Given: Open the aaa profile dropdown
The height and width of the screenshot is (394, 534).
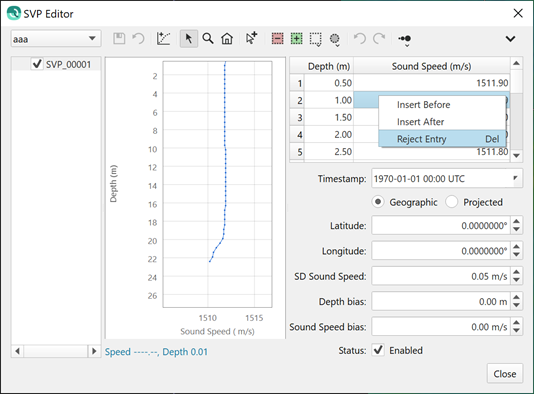Looking at the screenshot, I should point(56,39).
